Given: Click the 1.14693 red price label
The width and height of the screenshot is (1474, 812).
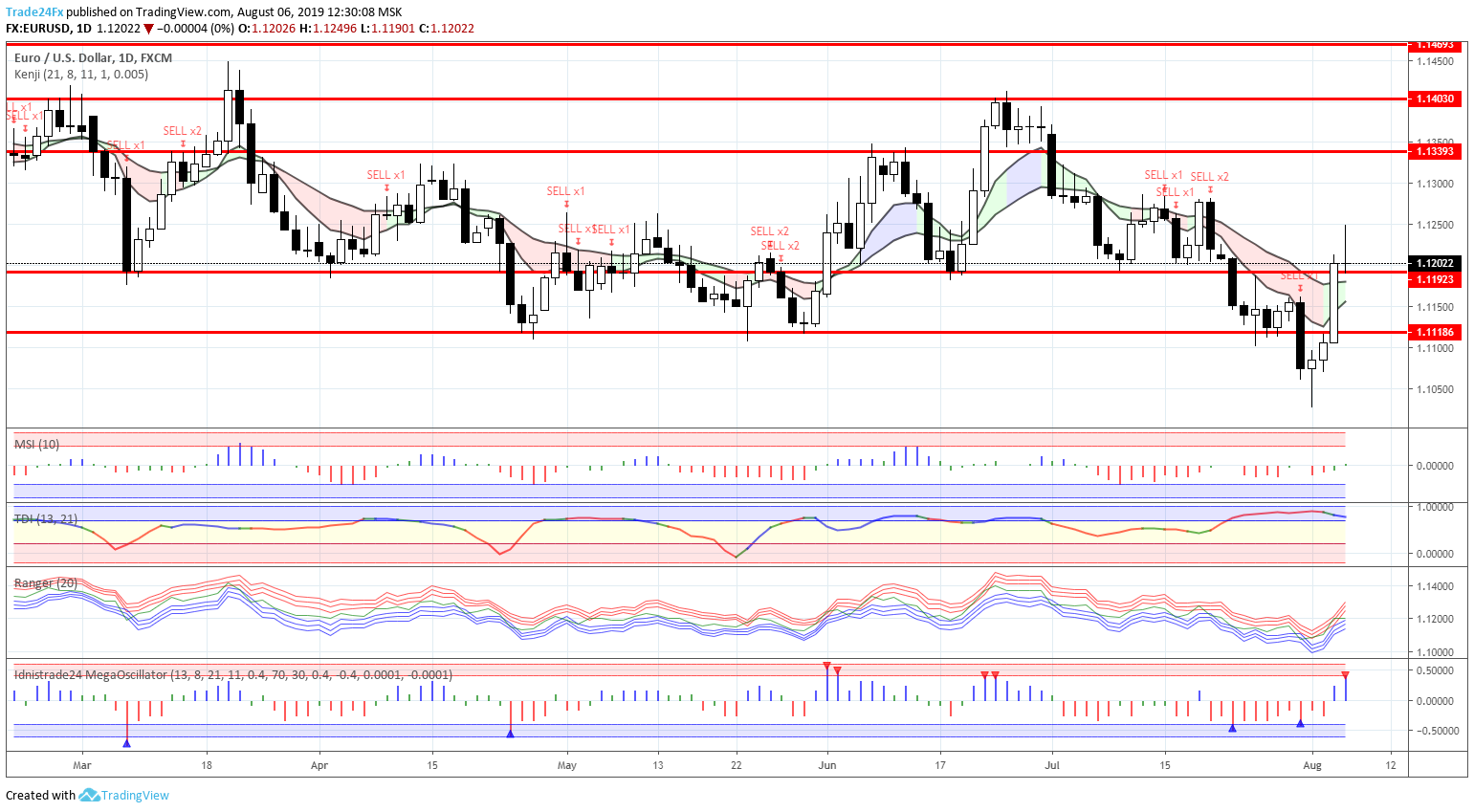Looking at the screenshot, I should click(1435, 45).
